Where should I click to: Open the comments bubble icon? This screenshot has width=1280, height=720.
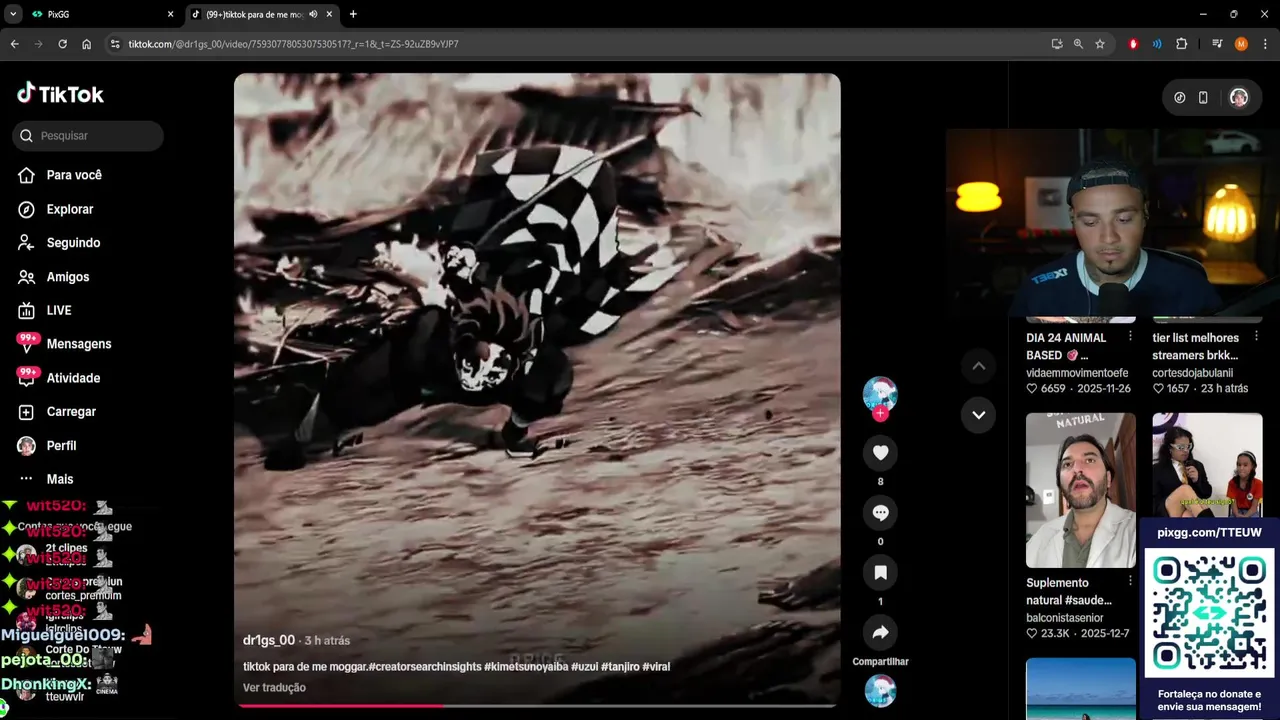(880, 513)
